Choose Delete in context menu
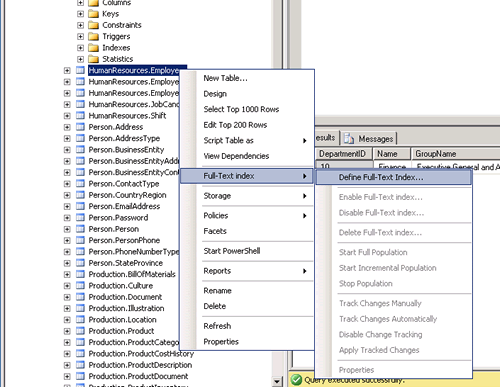Screen dimensions: 500x387 (x=247, y=306)
